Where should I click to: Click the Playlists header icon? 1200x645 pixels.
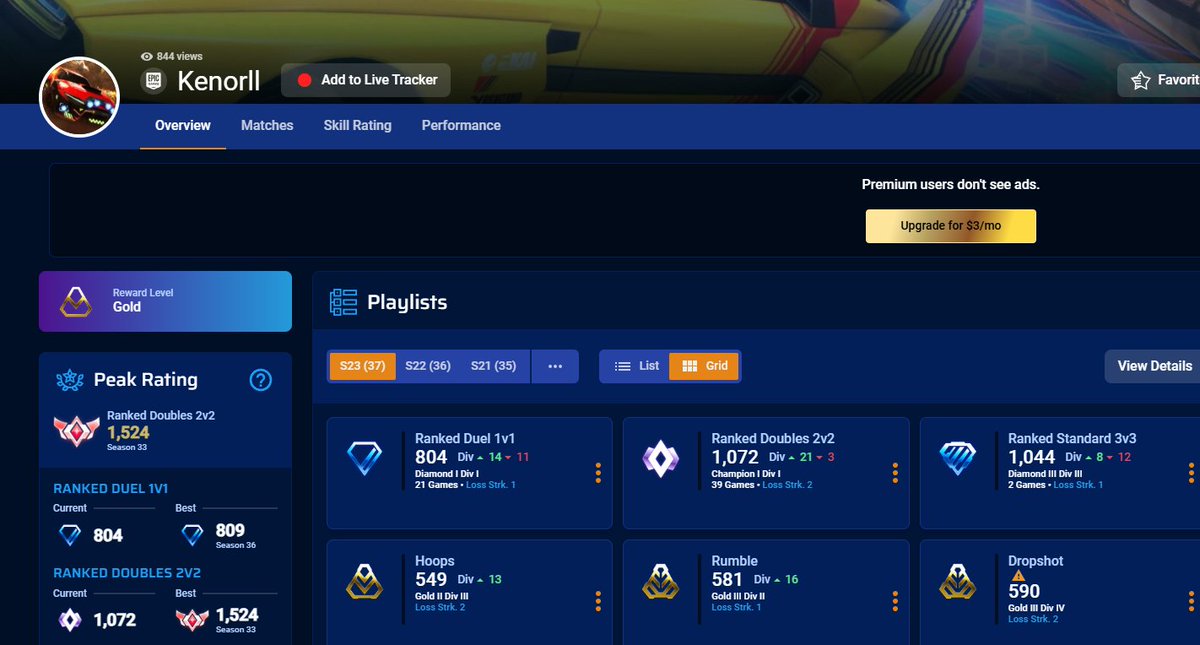(344, 302)
